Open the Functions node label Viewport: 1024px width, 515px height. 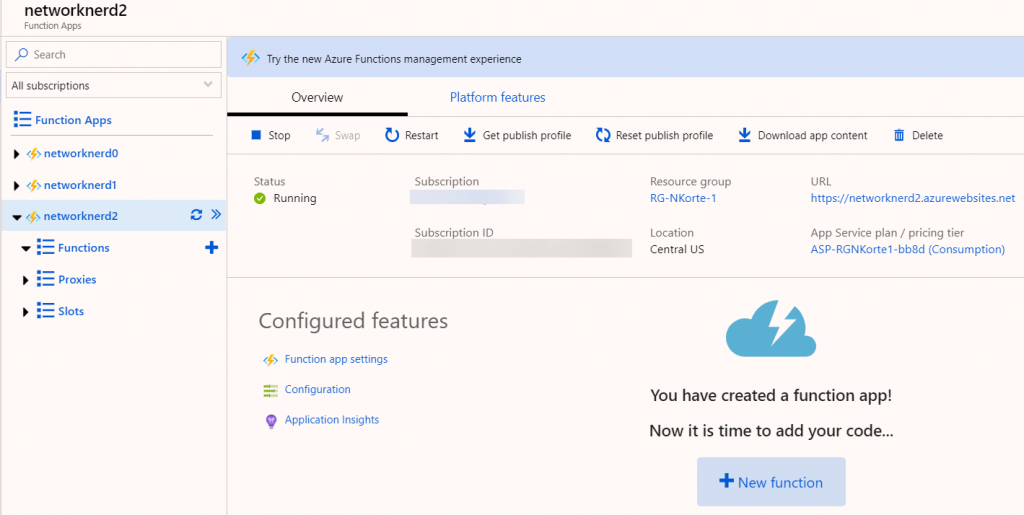pyautogui.click(x=84, y=247)
